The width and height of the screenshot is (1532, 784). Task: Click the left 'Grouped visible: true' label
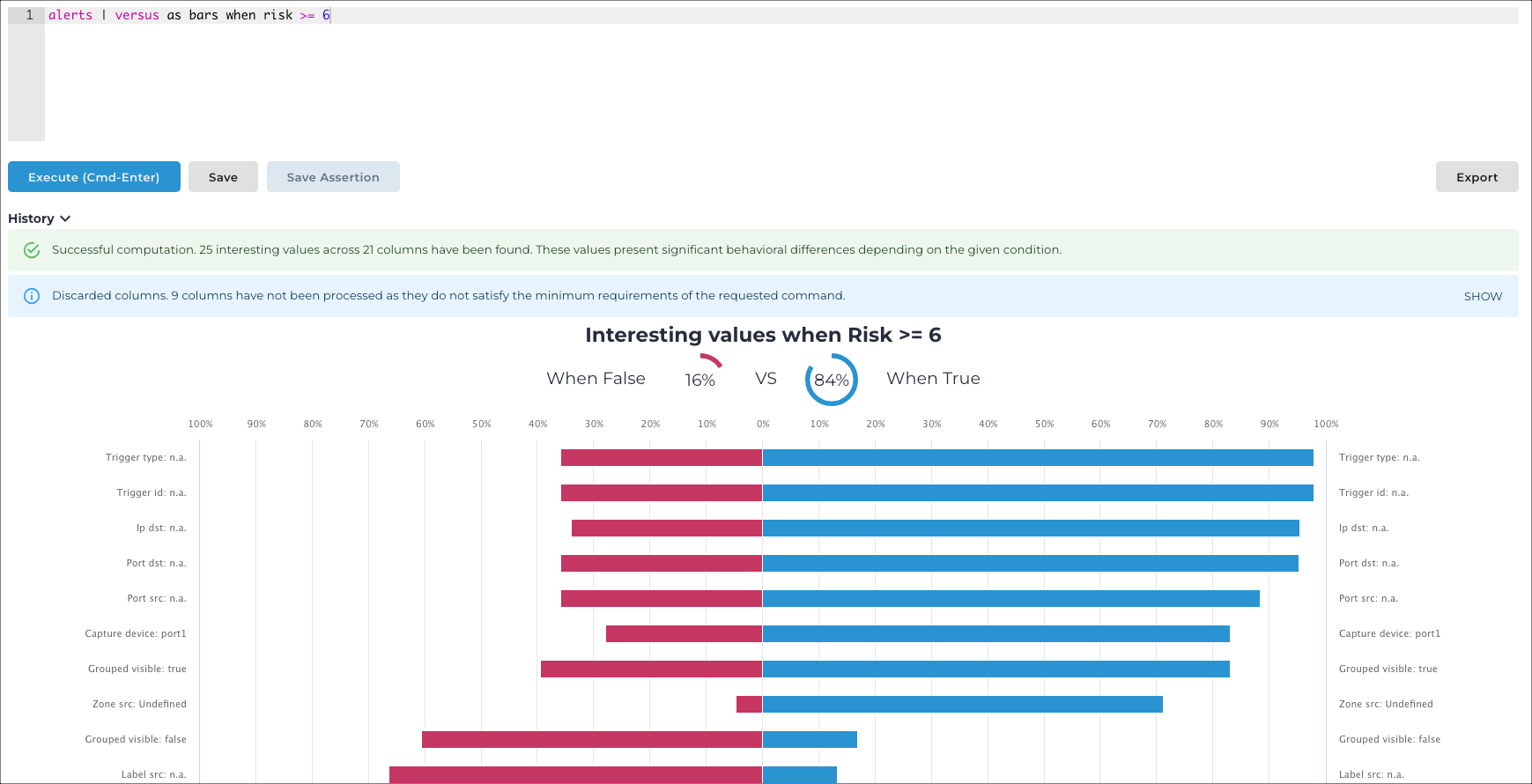click(137, 669)
